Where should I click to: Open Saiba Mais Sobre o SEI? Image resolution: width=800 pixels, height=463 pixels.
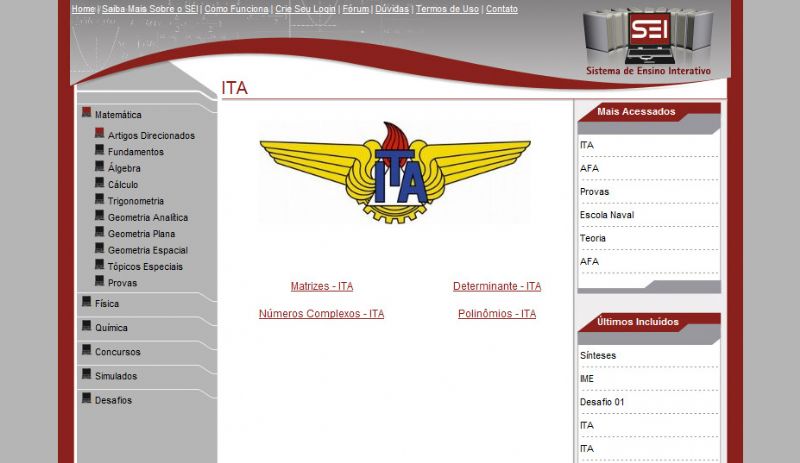coord(150,9)
